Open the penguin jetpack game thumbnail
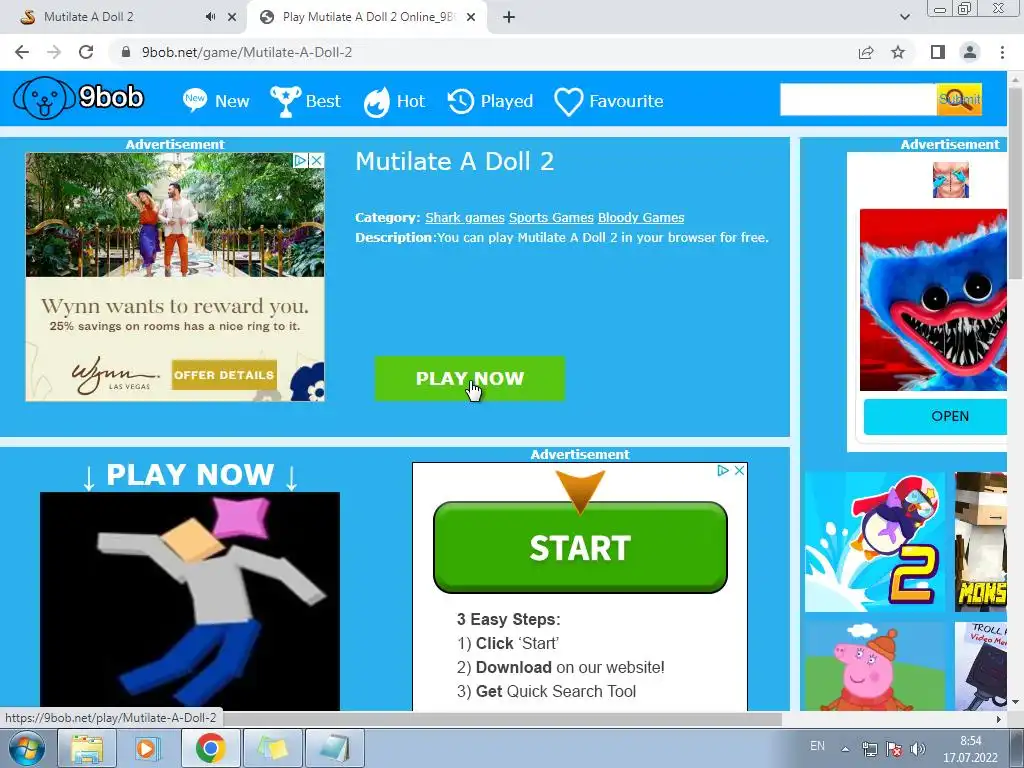This screenshot has height=768, width=1024. (874, 542)
